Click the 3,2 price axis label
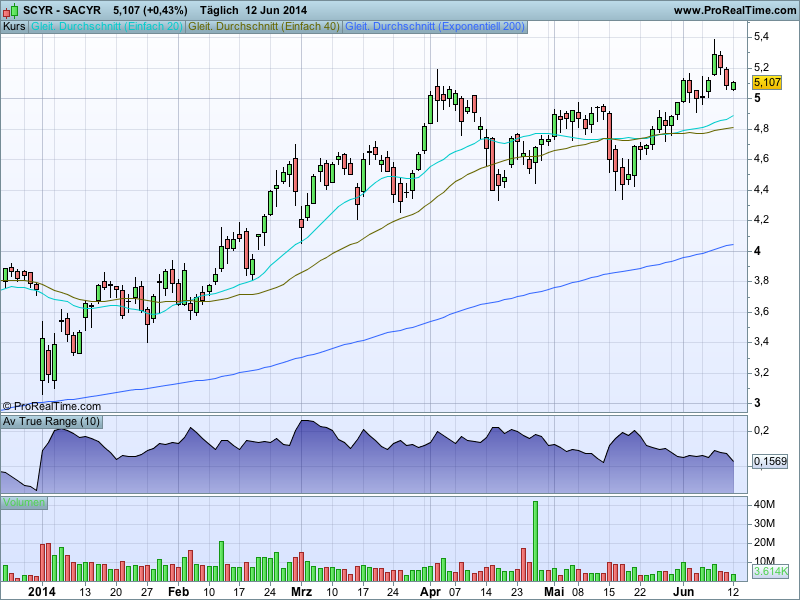 (761, 373)
